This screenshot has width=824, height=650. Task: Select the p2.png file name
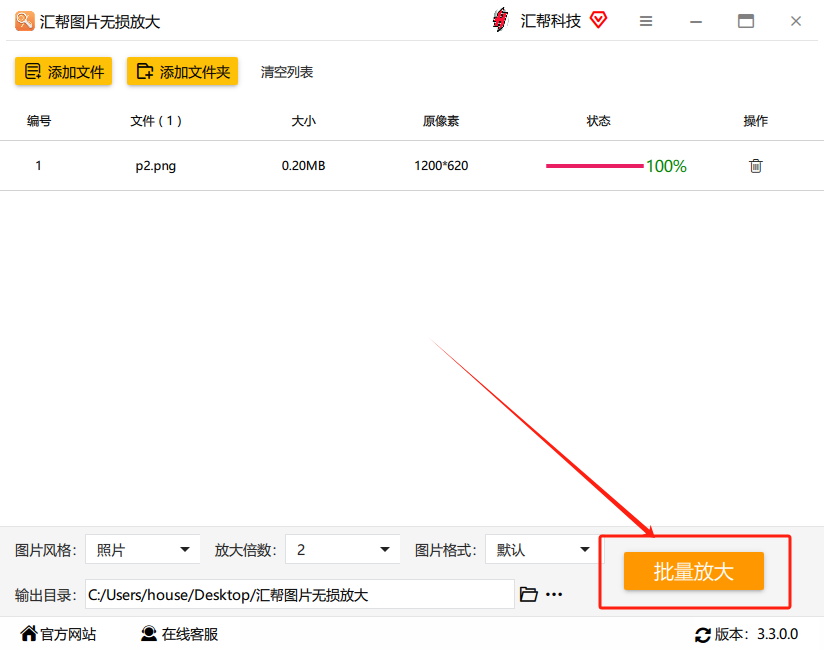(x=156, y=166)
